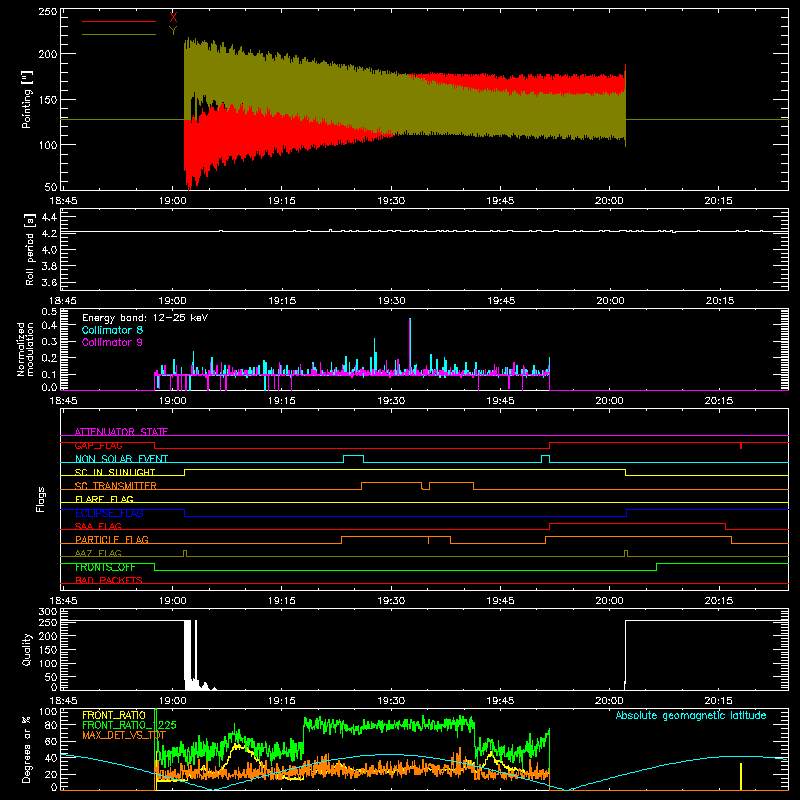Click the ECLIPSE_FLAG label

coord(109,513)
